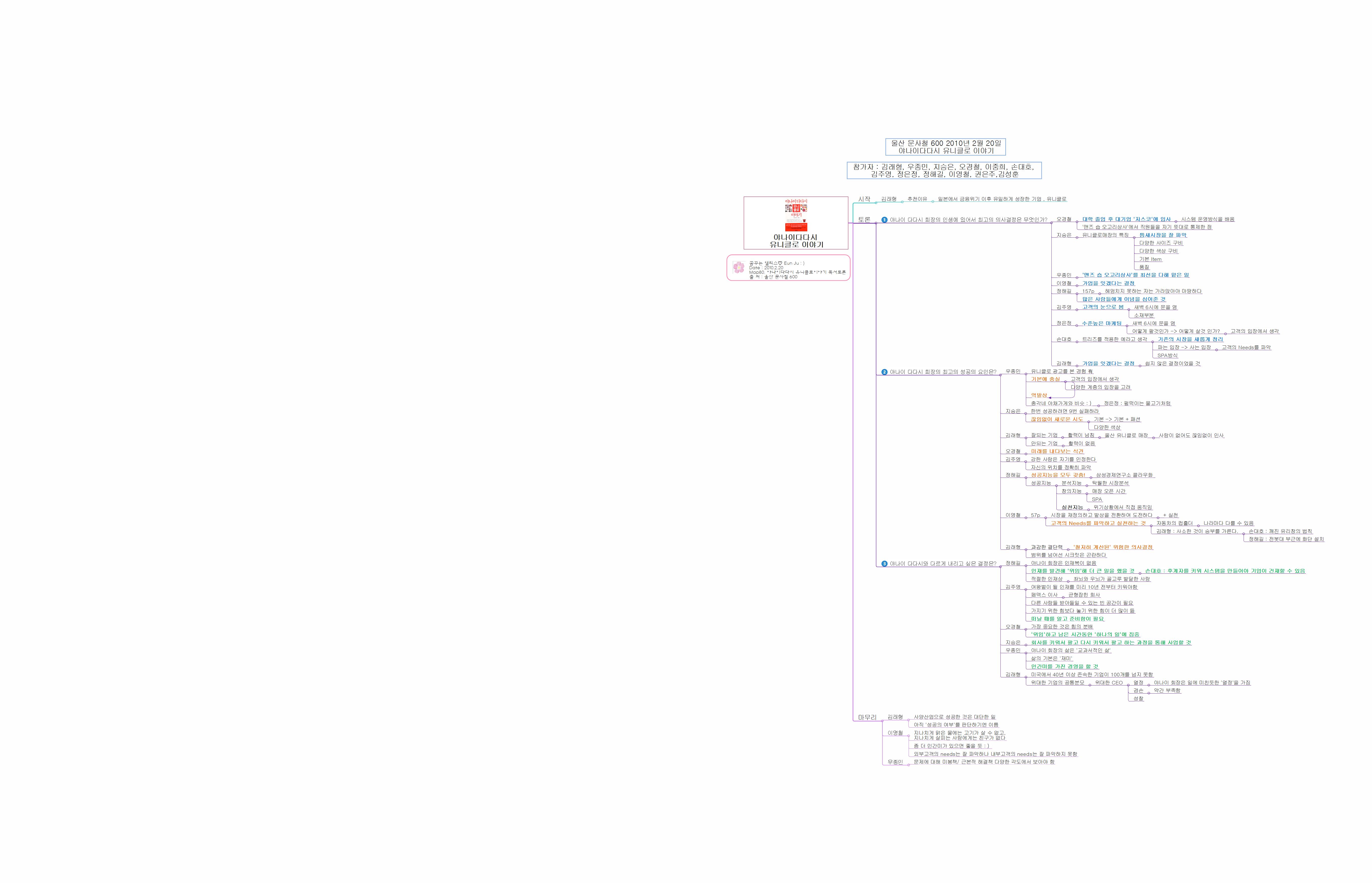Select the 페덱스 이사 node
The width and height of the screenshot is (1372, 883).
click(x=1044, y=595)
